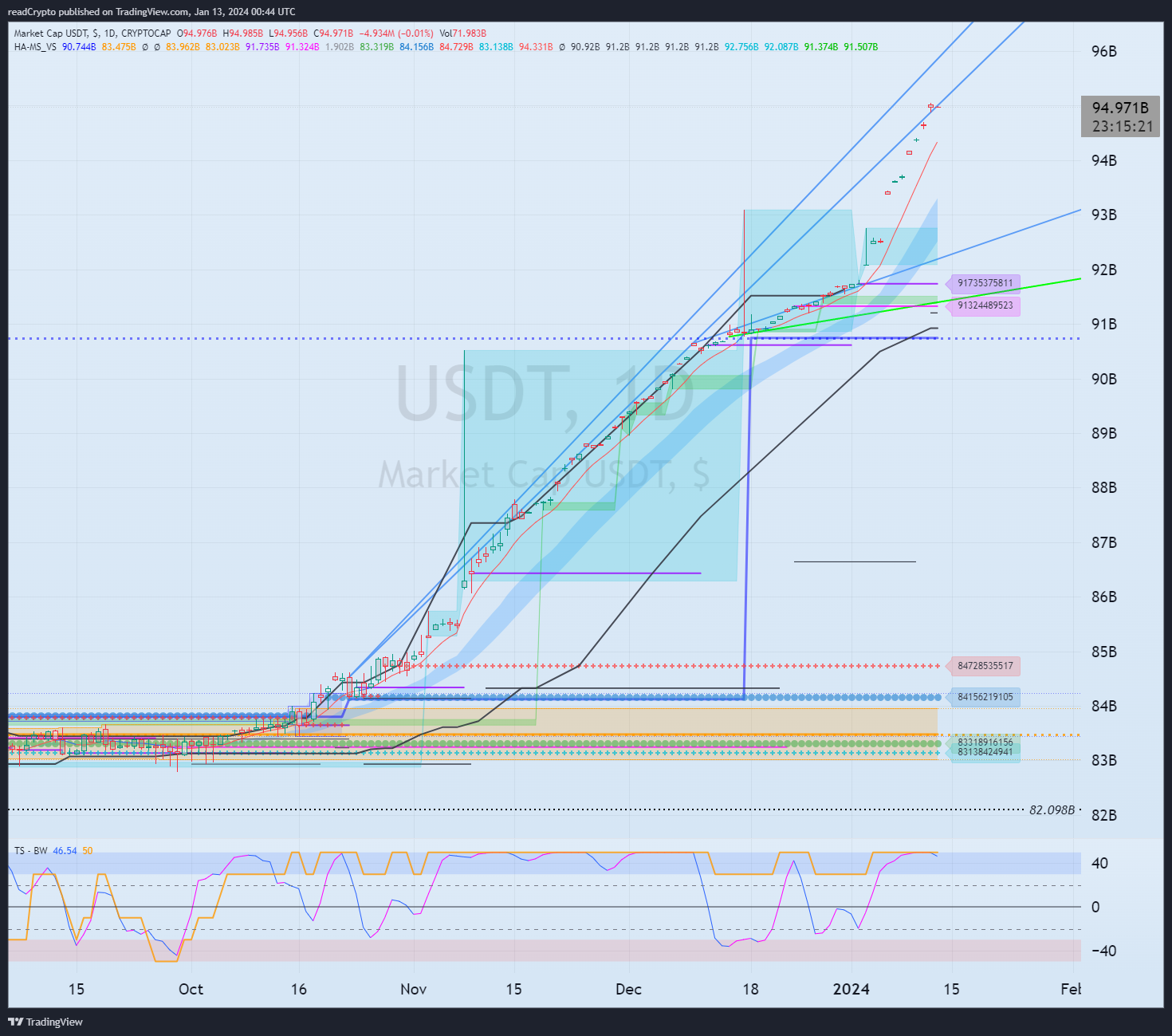This screenshot has height=1036, width=1172.
Task: Click the 84B price axis label
Action: pyautogui.click(x=1103, y=706)
